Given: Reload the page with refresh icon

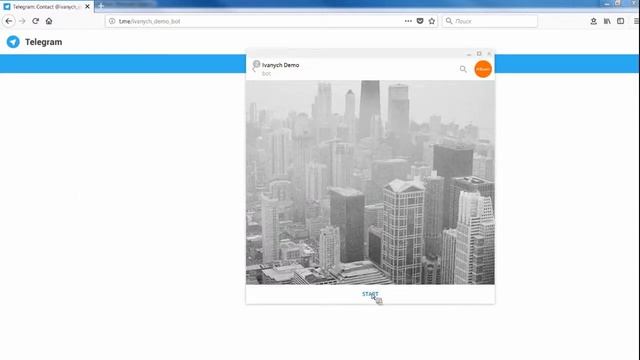Looking at the screenshot, I should click(x=36, y=21).
